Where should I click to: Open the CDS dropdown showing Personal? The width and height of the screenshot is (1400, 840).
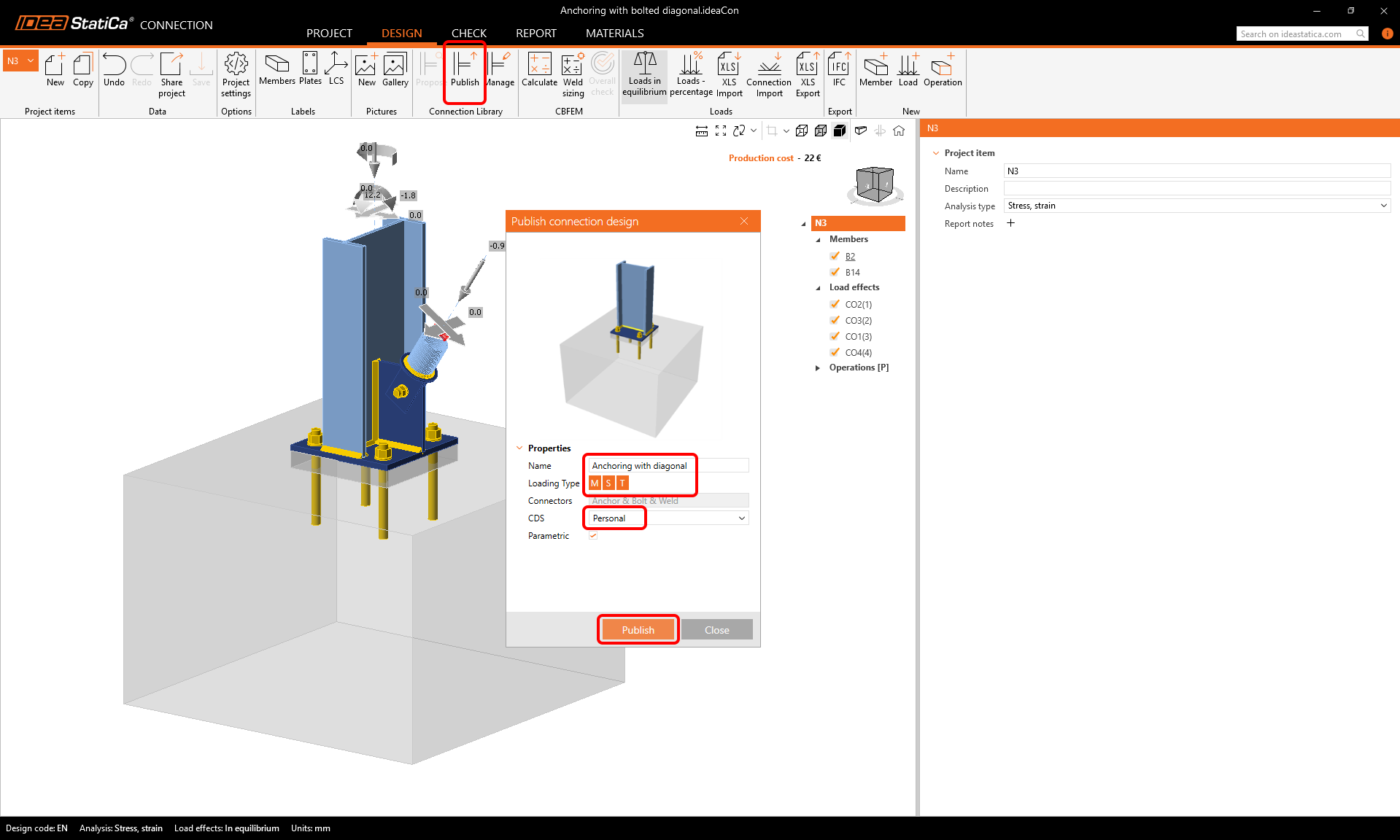tap(741, 518)
